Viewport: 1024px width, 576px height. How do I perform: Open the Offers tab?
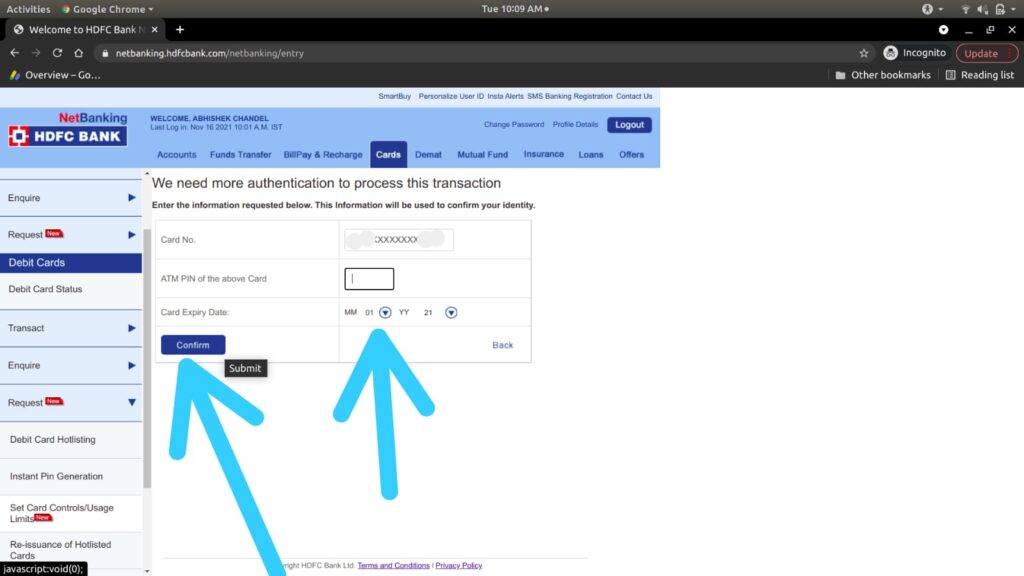pyautogui.click(x=632, y=155)
